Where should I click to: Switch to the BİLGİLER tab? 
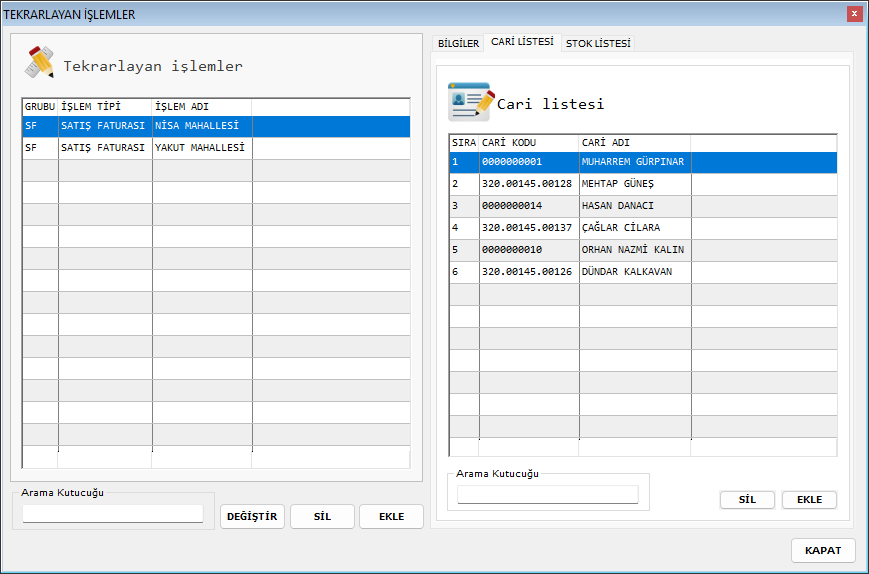[458, 44]
